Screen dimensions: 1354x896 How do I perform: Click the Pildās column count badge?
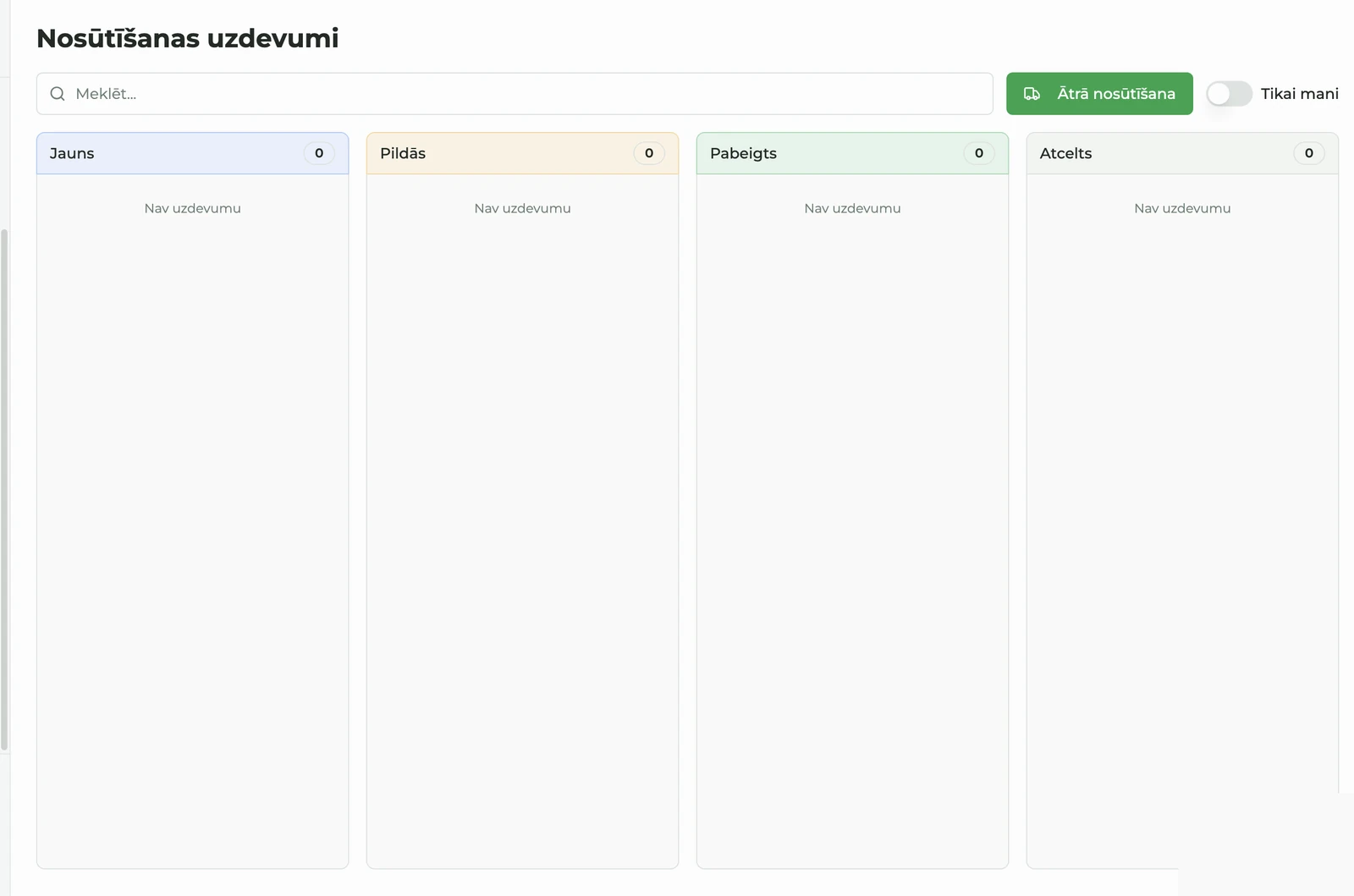[649, 153]
